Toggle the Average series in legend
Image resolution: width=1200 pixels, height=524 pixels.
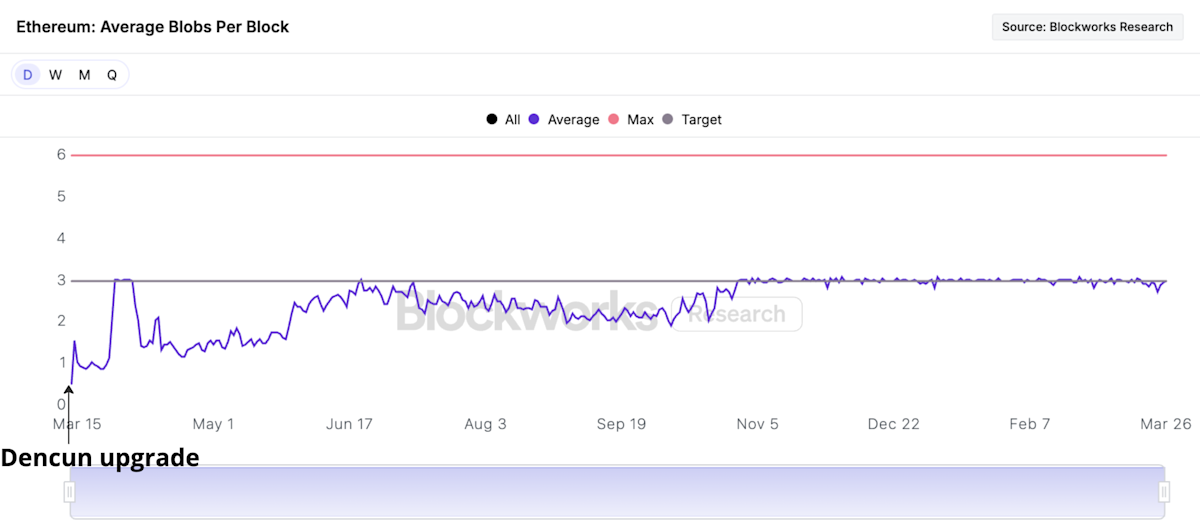[564, 120]
